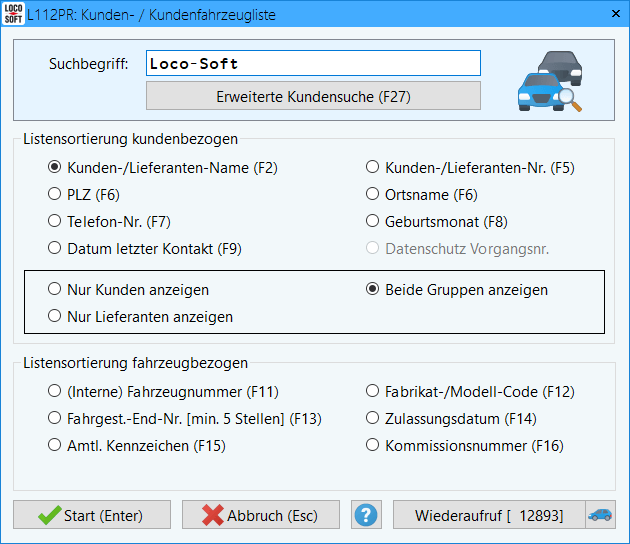Sort by (Interne) Fahrzeugnummer (F11)
Screen dimensions: 630x544
(55, 392)
